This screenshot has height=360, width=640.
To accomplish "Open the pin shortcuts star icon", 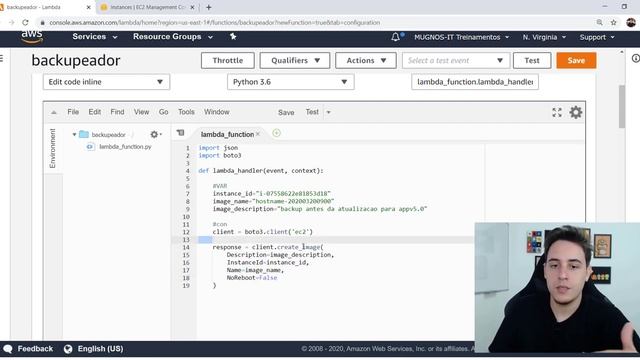I will [233, 37].
